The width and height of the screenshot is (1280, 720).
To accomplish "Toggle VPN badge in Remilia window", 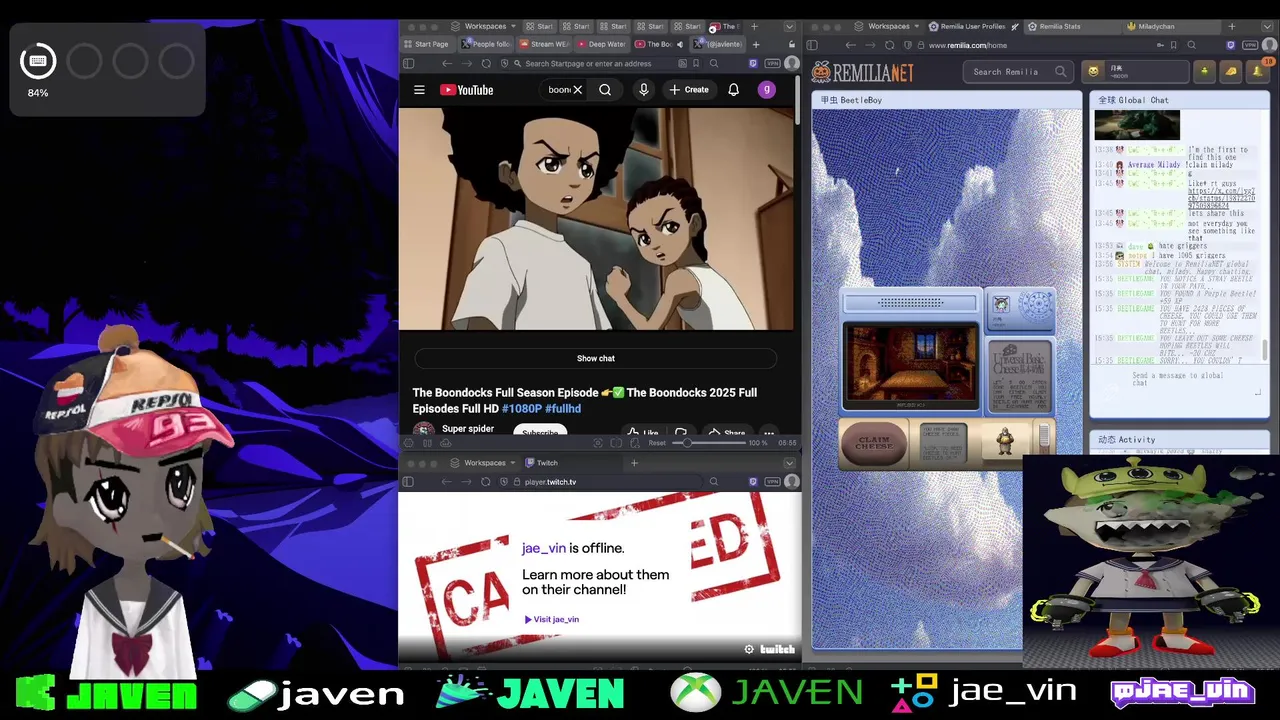I will (x=1250, y=45).
